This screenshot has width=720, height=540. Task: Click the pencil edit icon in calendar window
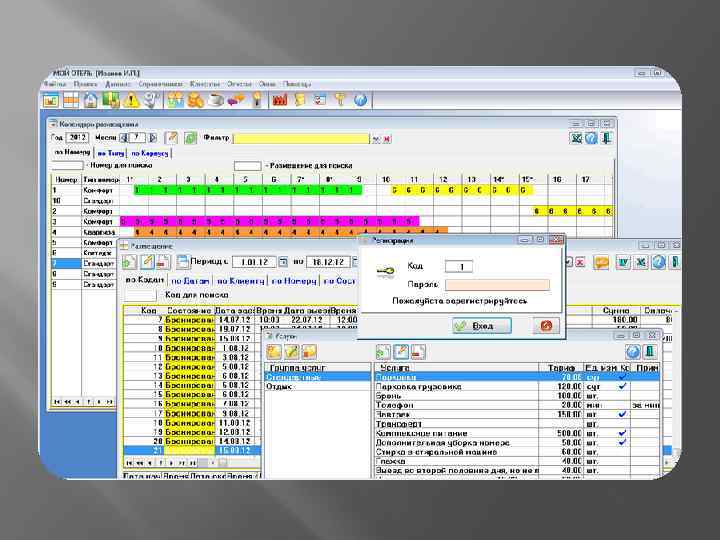pyautogui.click(x=171, y=137)
